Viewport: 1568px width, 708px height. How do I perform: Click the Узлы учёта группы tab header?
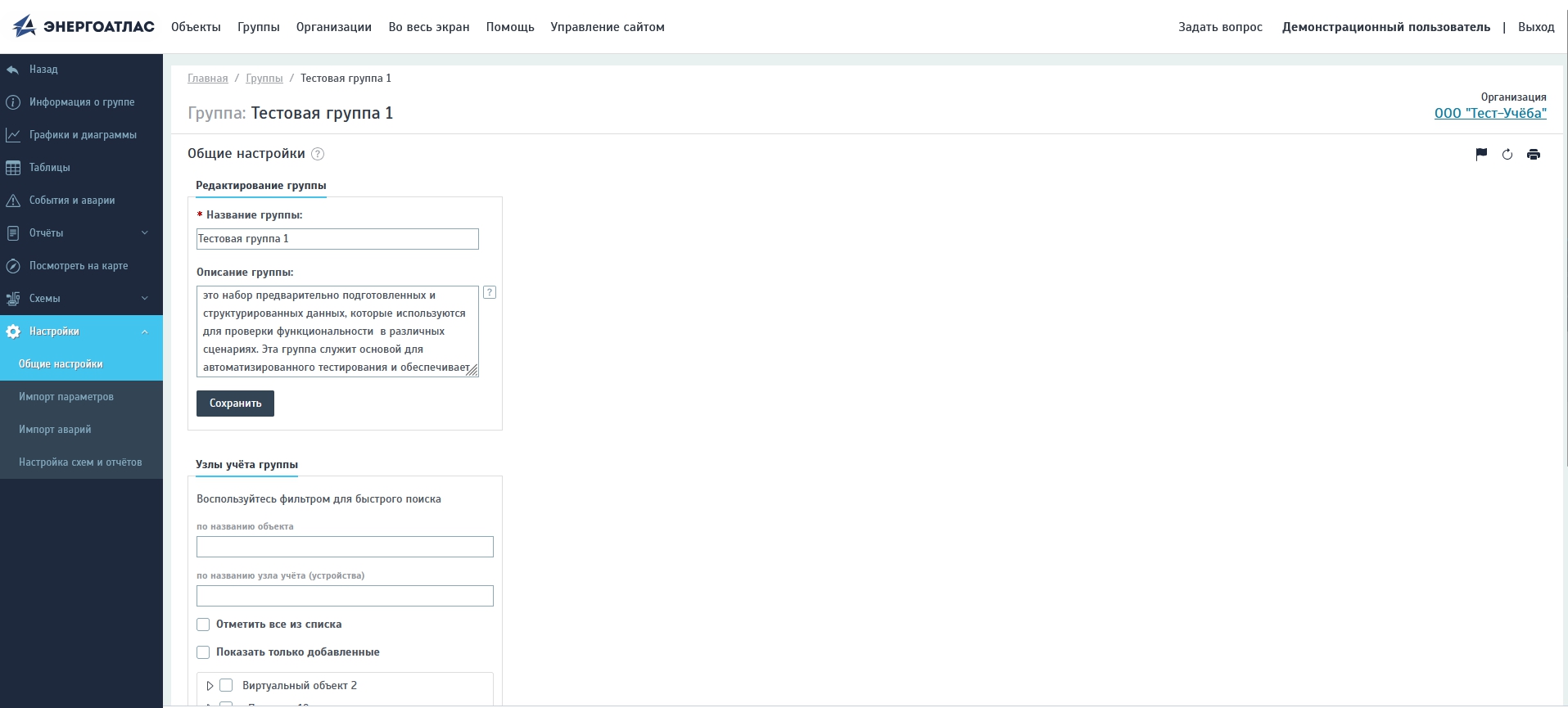(x=246, y=465)
